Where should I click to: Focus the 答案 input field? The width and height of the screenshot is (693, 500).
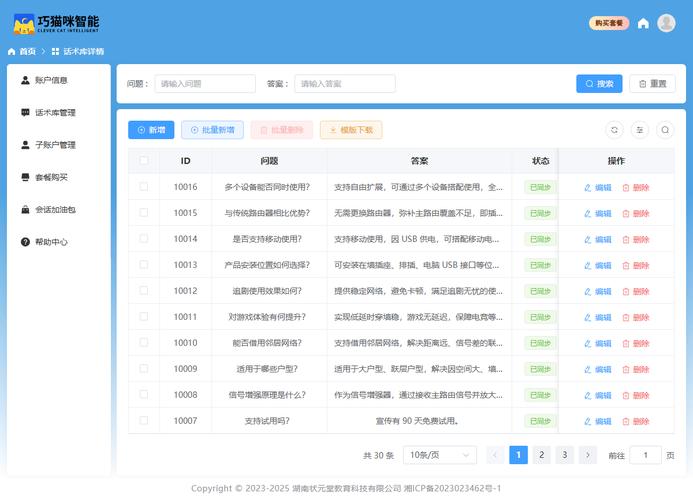tap(345, 84)
